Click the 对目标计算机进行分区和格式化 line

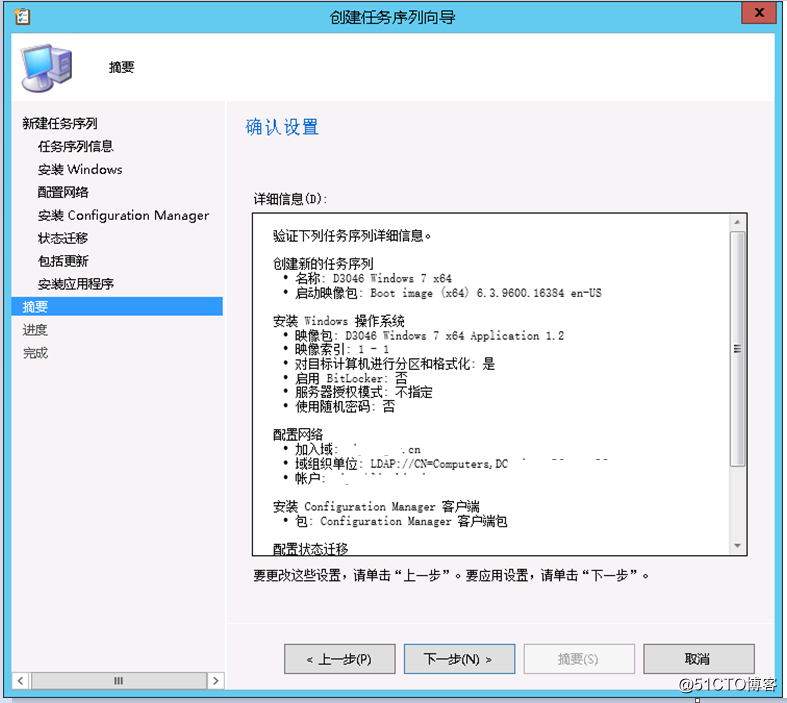coord(395,364)
